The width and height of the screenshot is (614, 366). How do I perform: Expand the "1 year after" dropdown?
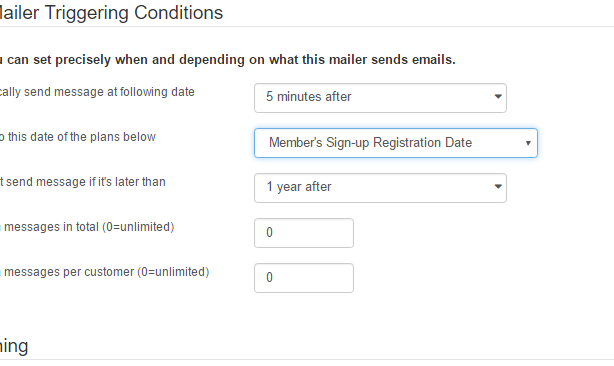point(380,188)
